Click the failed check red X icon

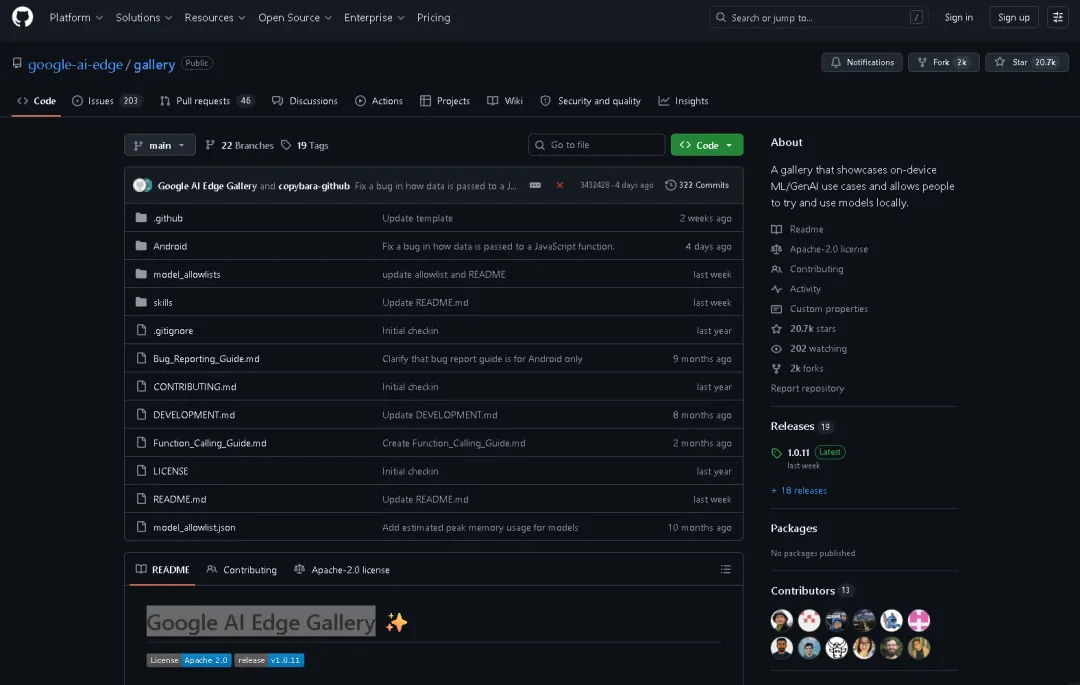click(559, 185)
